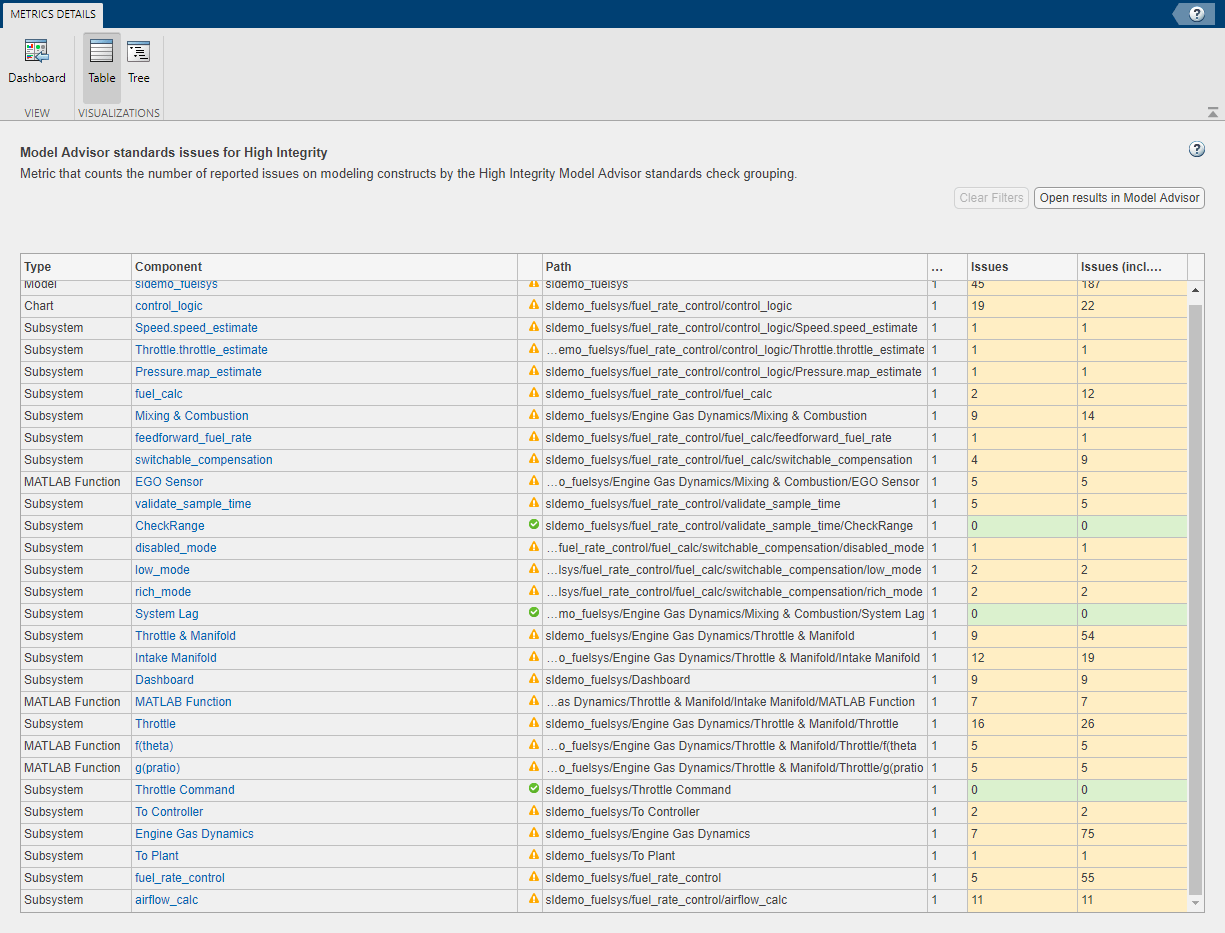Open the airflow_calc component link
The height and width of the screenshot is (933, 1225).
pyautogui.click(x=167, y=900)
